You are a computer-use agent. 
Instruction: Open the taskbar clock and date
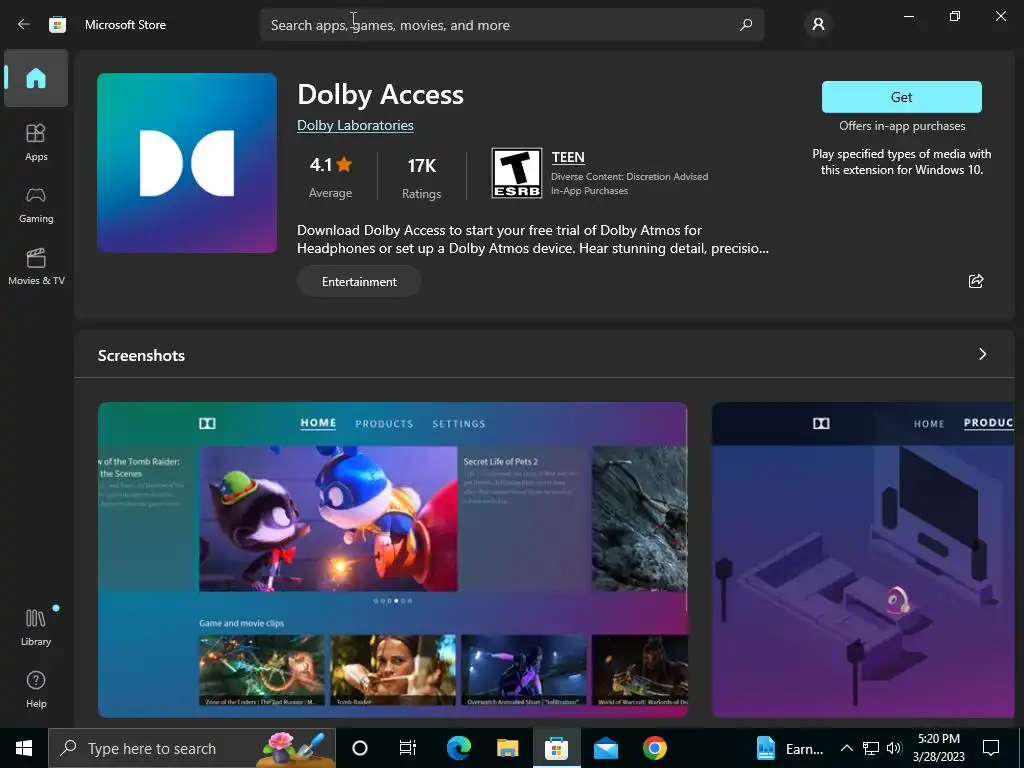[x=939, y=748]
